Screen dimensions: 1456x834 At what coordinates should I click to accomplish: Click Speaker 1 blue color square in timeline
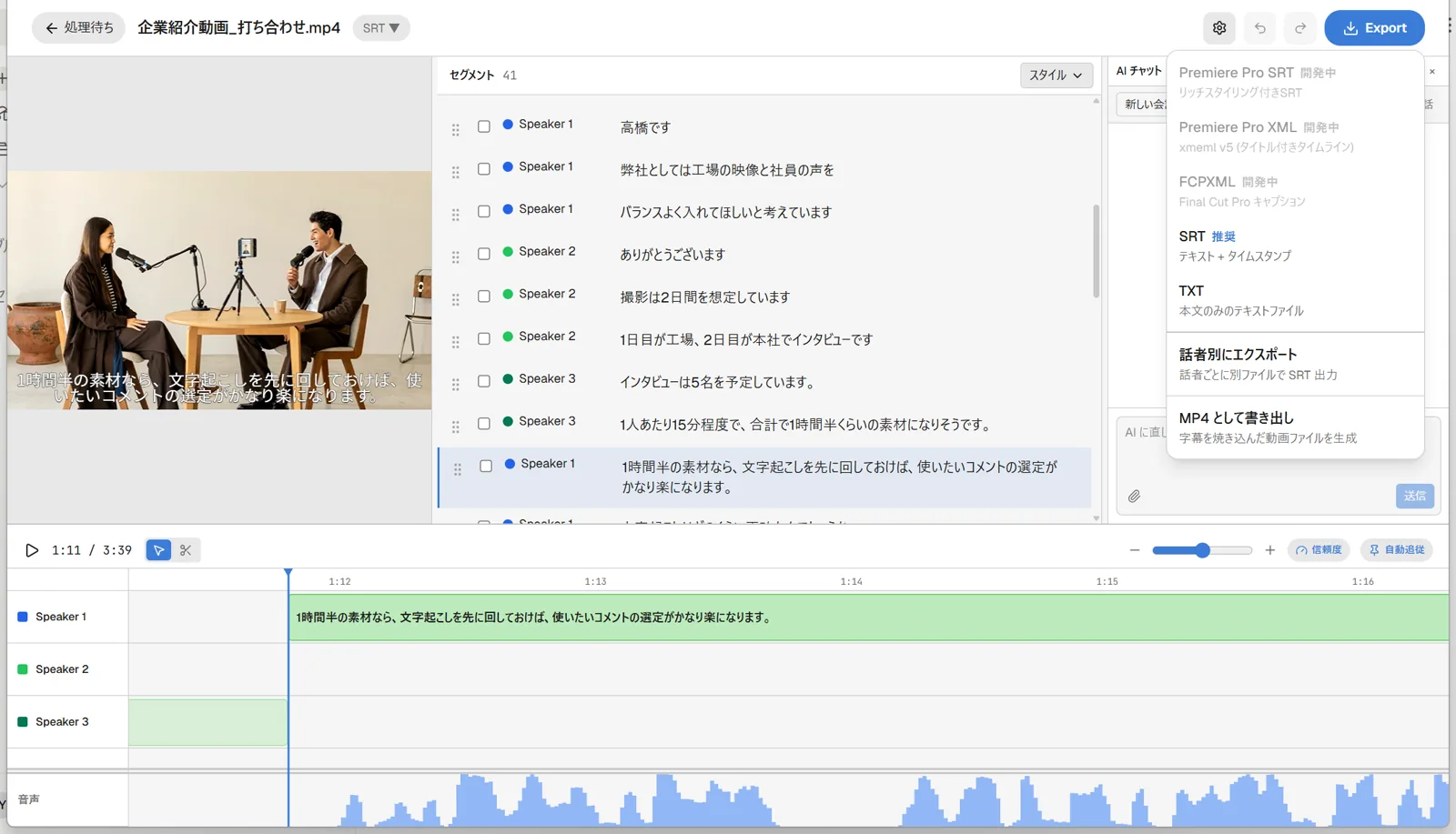point(23,617)
